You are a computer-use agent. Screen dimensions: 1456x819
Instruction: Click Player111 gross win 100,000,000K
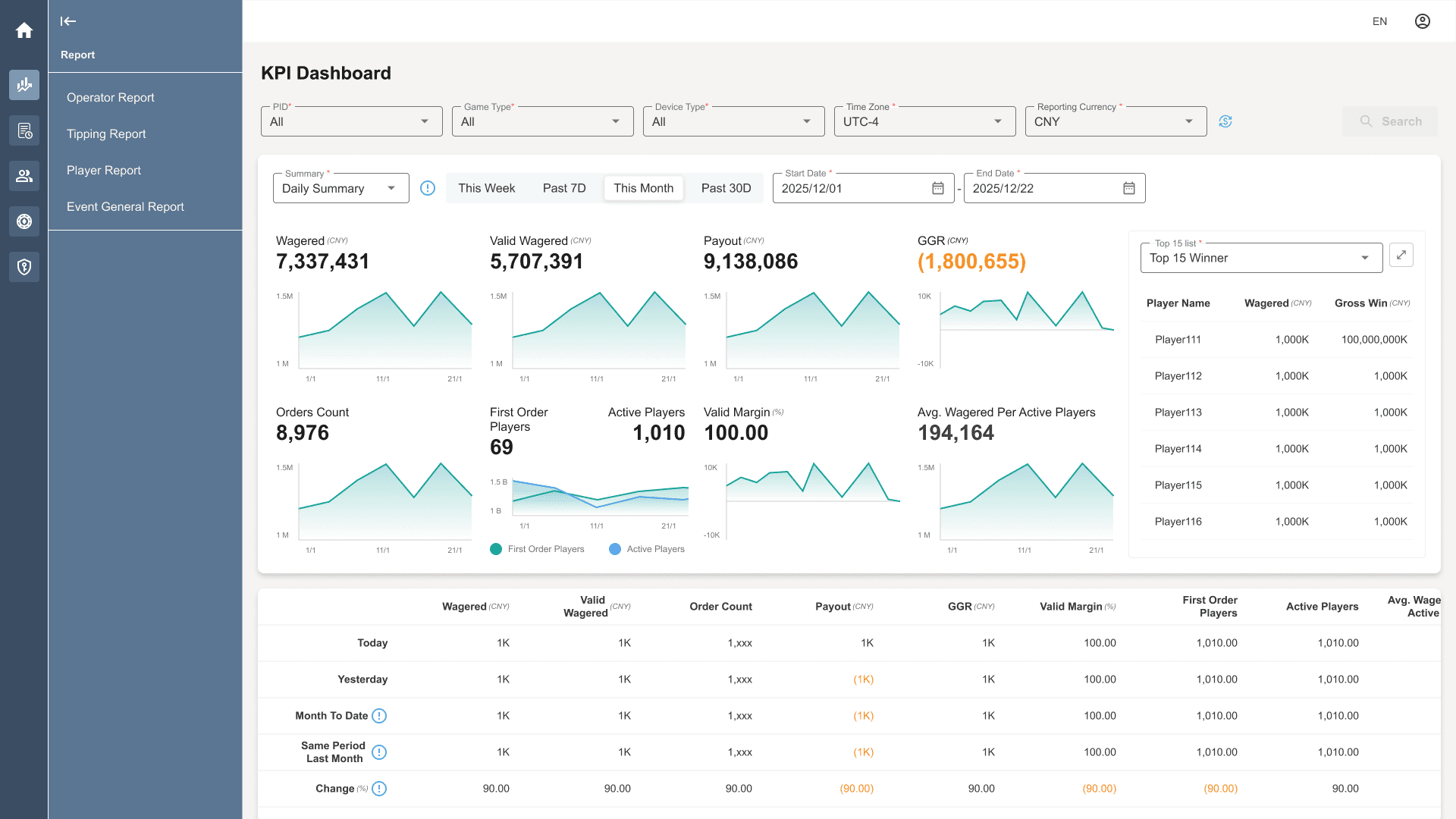point(1374,340)
